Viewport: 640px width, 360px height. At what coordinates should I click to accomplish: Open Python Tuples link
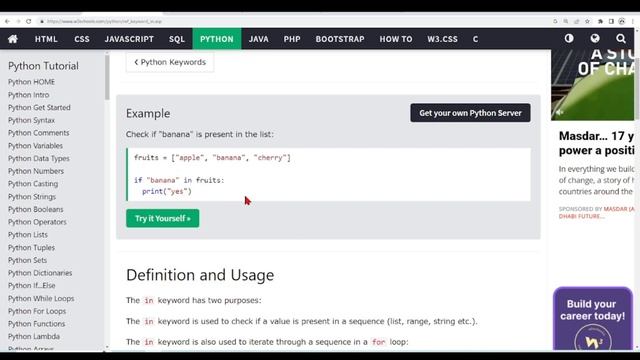[31, 247]
